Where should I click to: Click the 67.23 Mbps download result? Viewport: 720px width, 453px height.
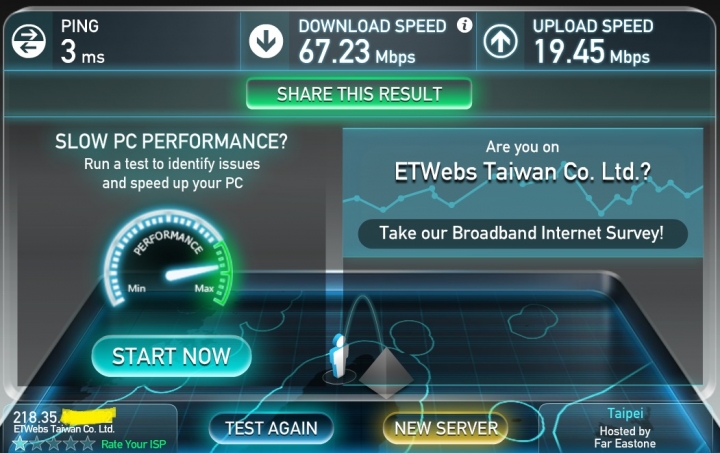pyautogui.click(x=357, y=52)
